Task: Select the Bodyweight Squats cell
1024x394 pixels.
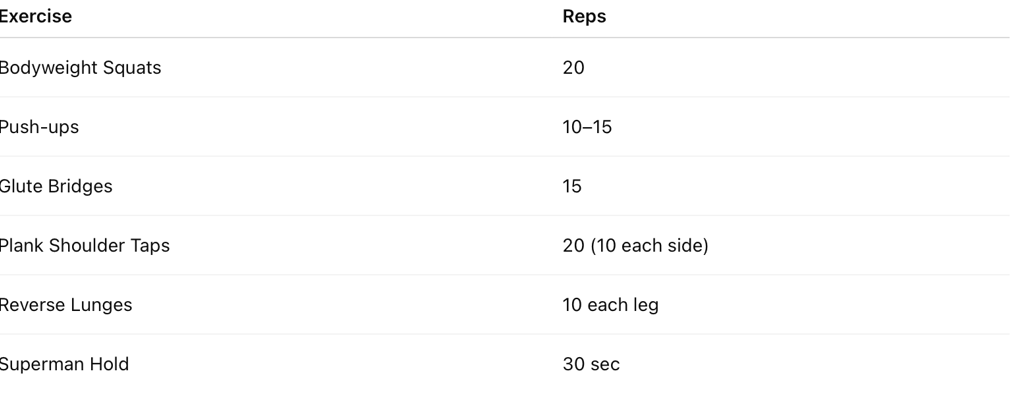Action: pos(80,68)
